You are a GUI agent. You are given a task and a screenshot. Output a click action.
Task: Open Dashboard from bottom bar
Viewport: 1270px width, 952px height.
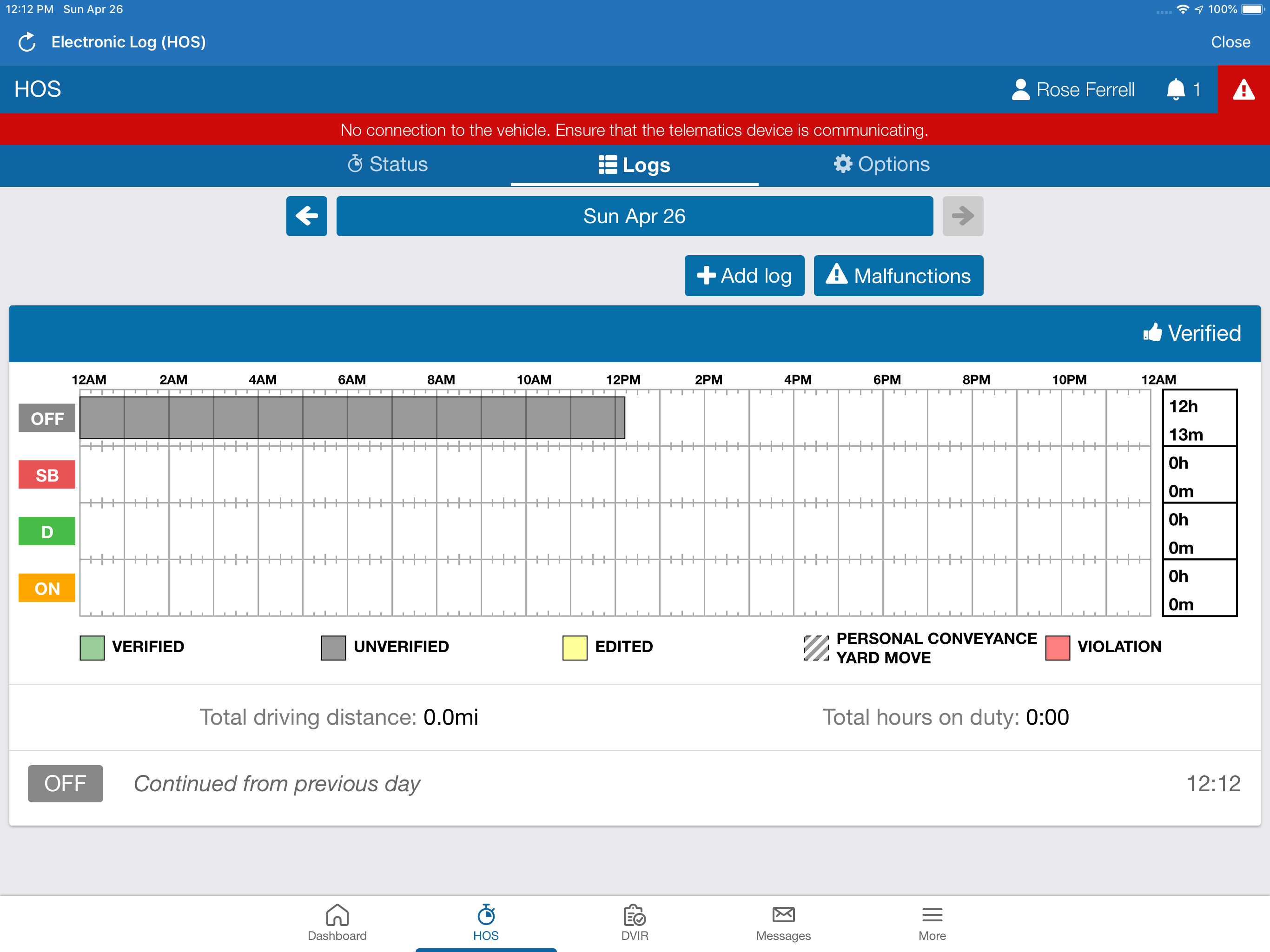coord(337,922)
